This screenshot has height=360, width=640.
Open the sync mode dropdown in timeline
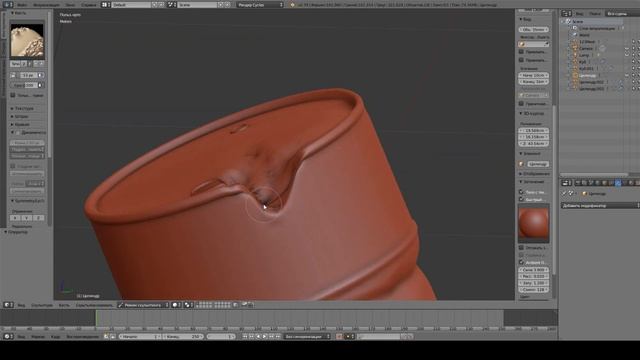307,337
